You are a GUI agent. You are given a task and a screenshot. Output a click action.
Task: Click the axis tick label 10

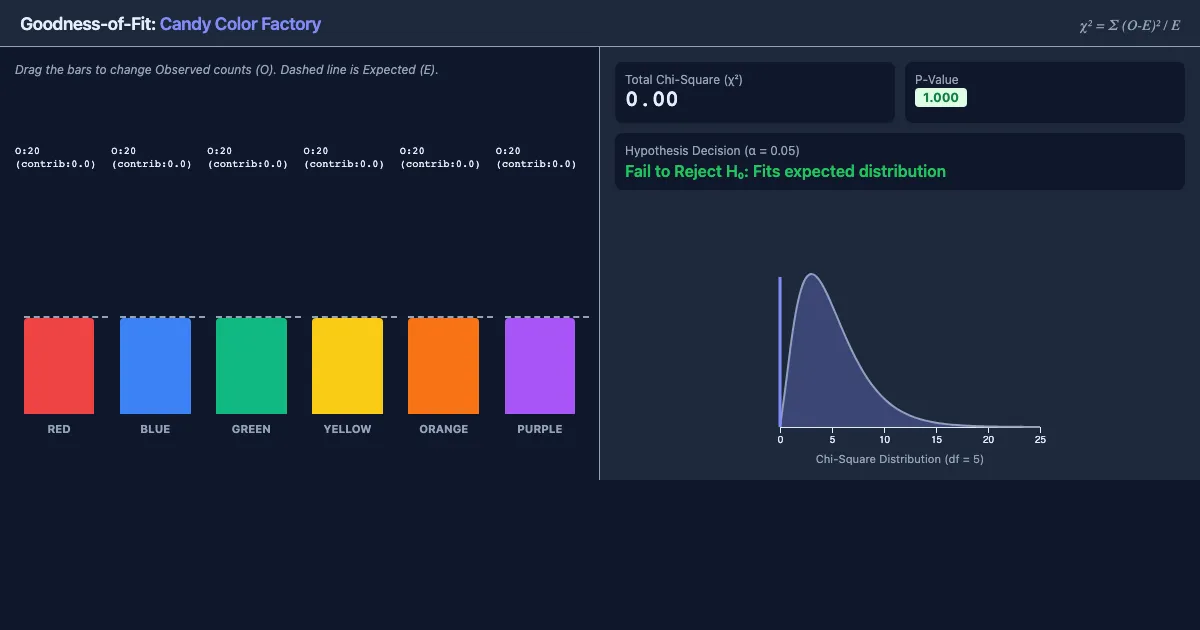(884, 440)
